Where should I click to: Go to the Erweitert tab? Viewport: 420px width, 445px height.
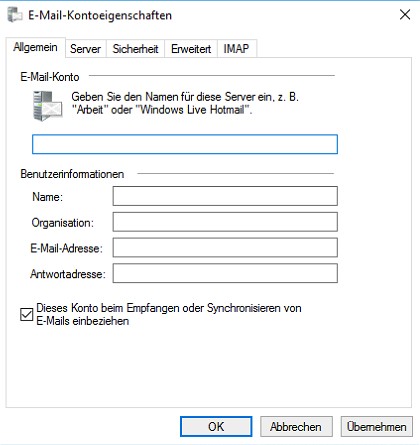point(191,49)
